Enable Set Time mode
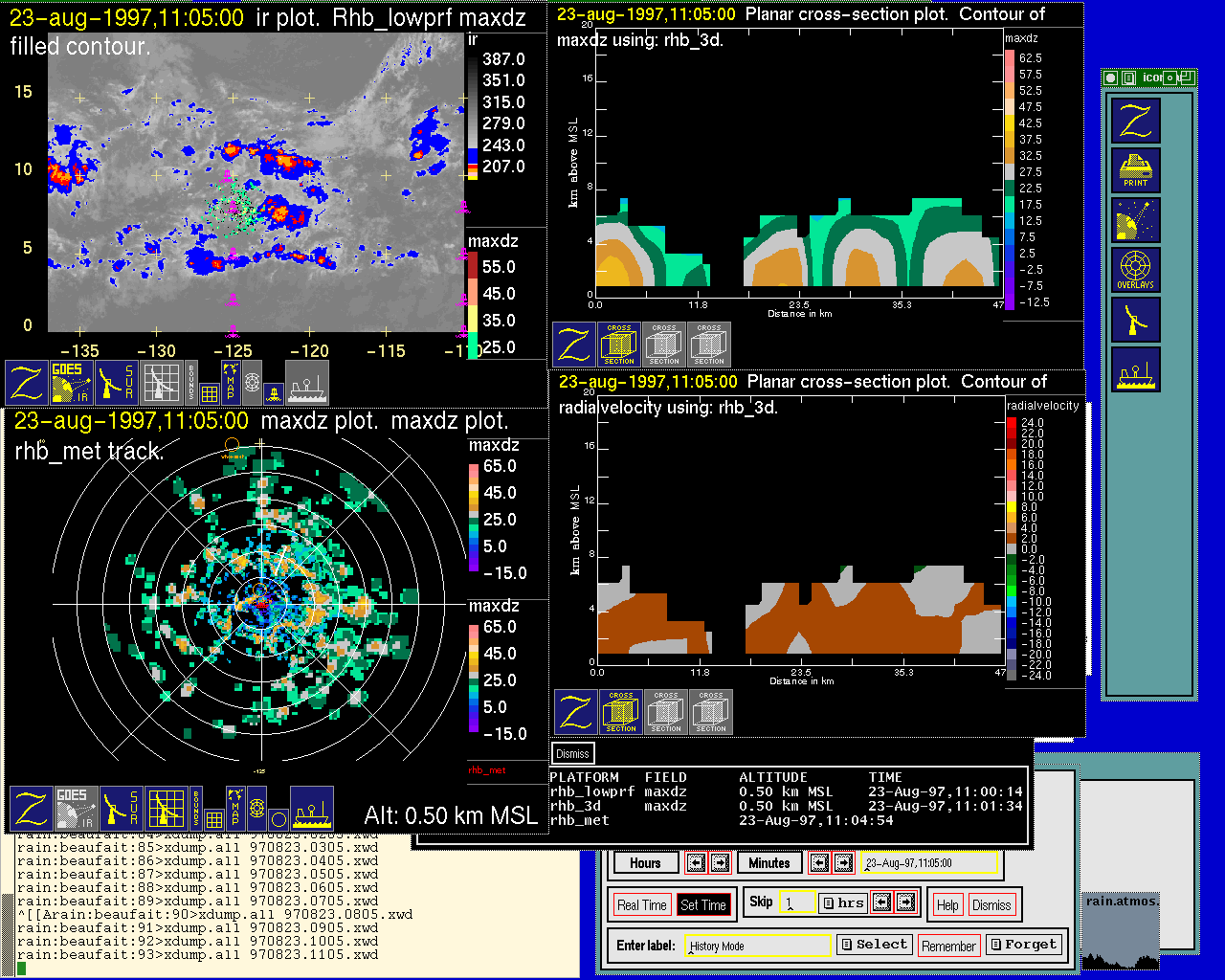Image resolution: width=1225 pixels, height=980 pixels. pos(702,904)
